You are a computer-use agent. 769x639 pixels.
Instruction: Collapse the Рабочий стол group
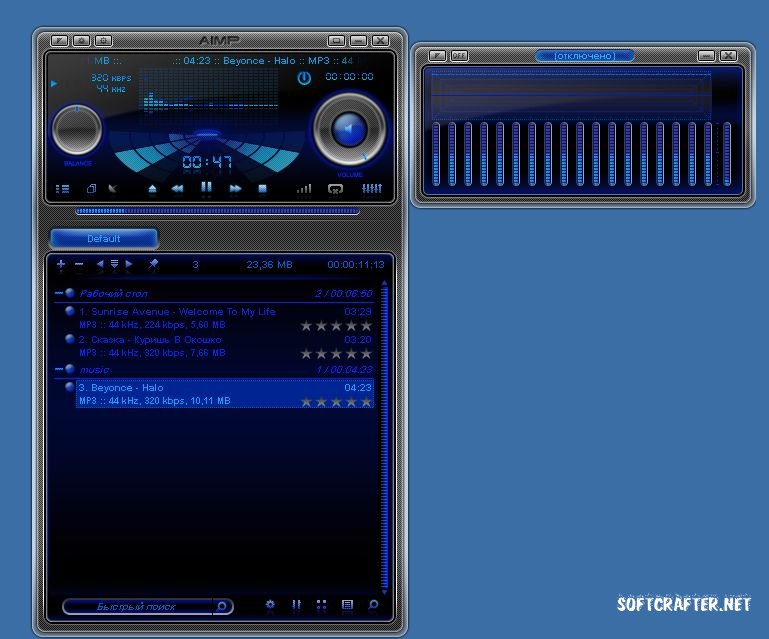coord(58,293)
